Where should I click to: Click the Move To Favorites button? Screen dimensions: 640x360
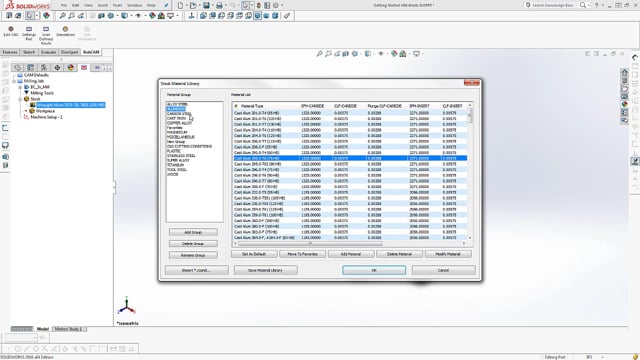pyautogui.click(x=302, y=254)
